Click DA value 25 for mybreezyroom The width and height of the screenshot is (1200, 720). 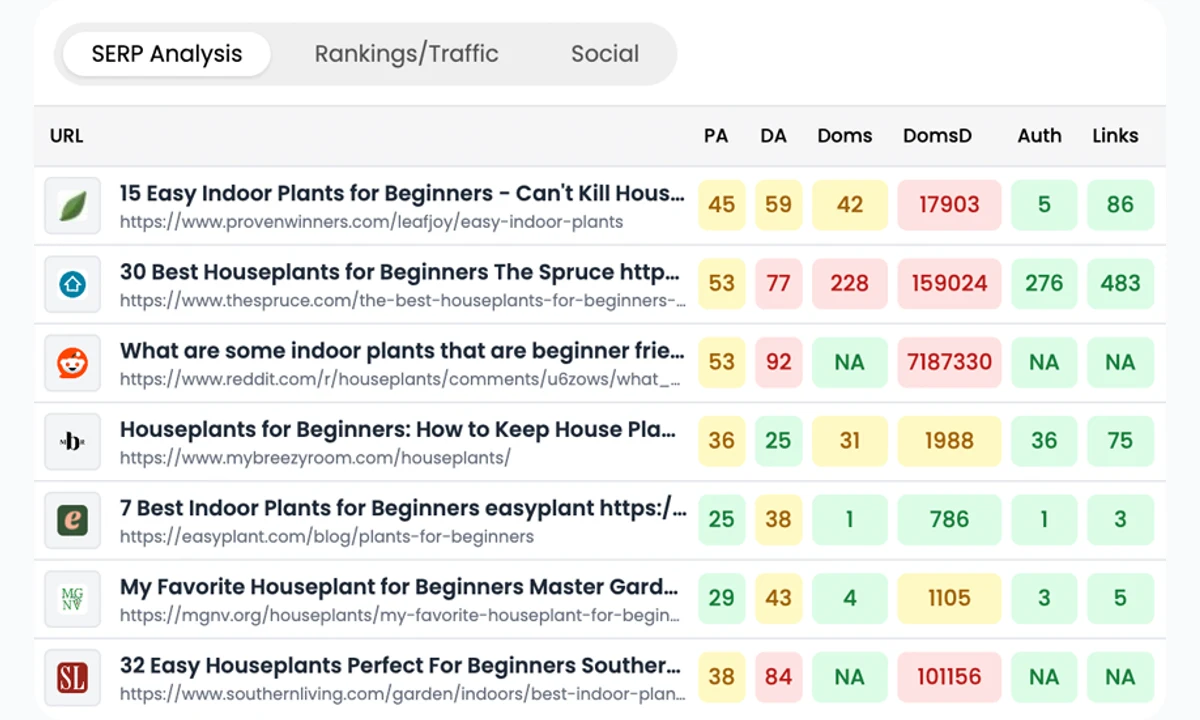tap(778, 441)
